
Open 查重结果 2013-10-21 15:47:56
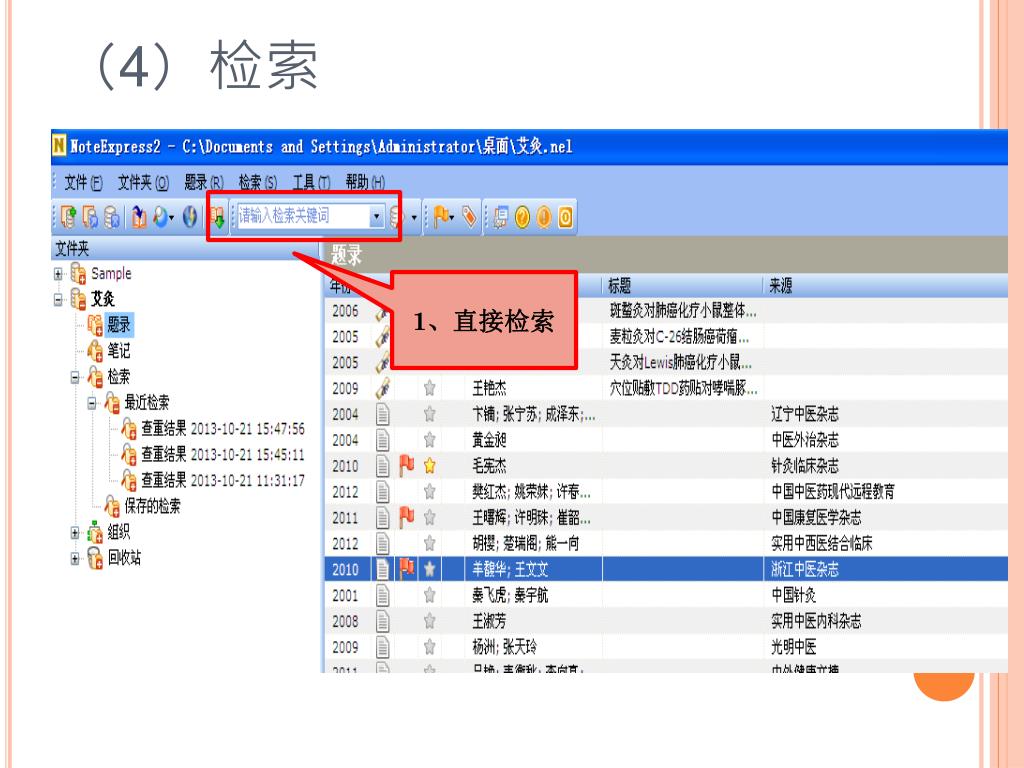pyautogui.click(x=223, y=428)
